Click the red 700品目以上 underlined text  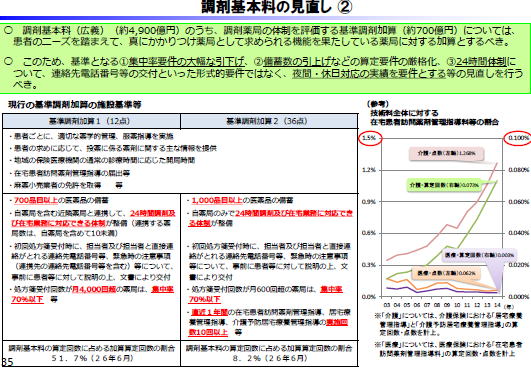(36, 200)
